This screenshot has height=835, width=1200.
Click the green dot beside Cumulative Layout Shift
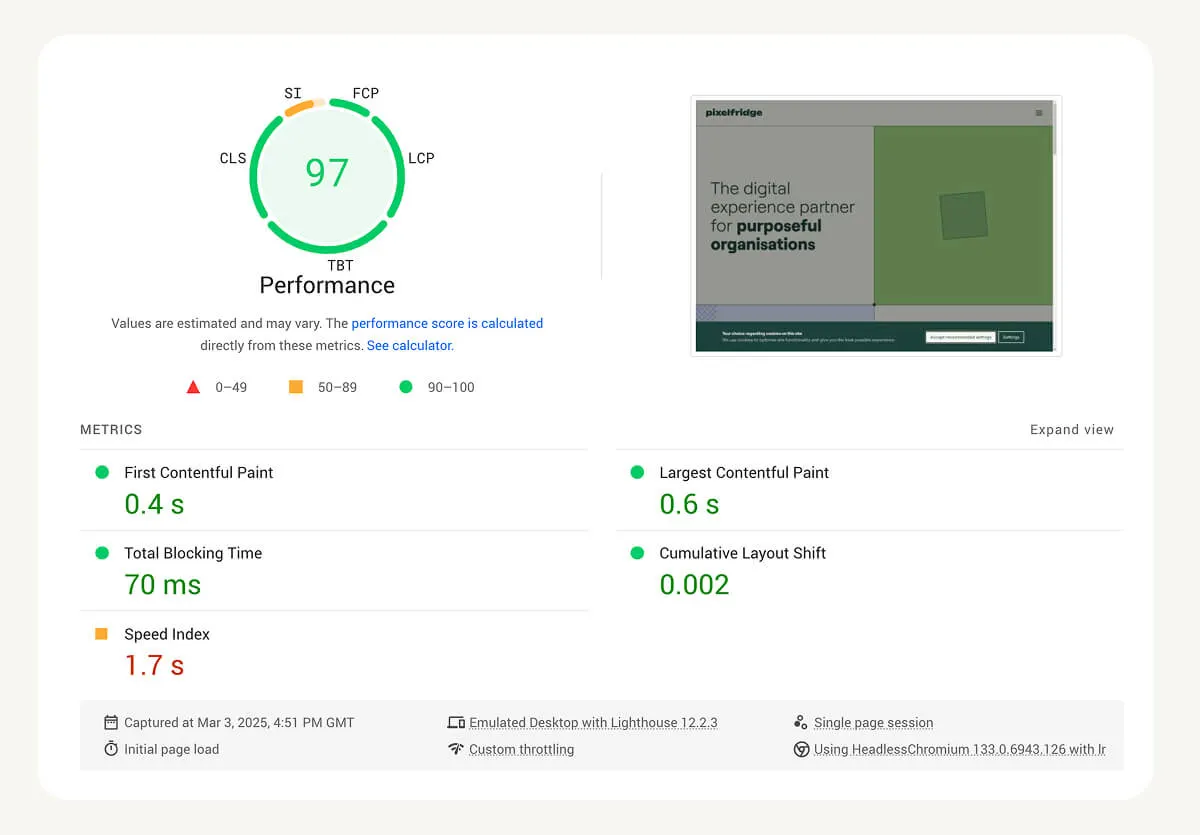coord(637,553)
